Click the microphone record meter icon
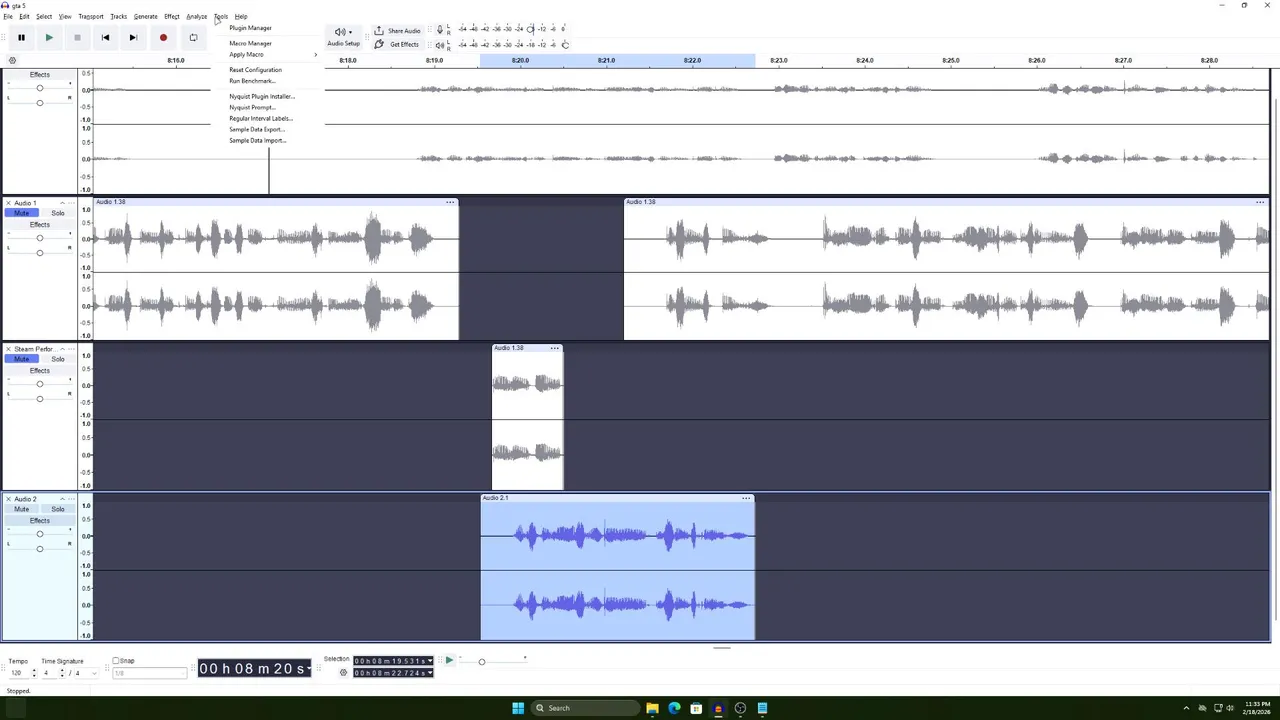Image resolution: width=1280 pixels, height=720 pixels. tap(440, 30)
